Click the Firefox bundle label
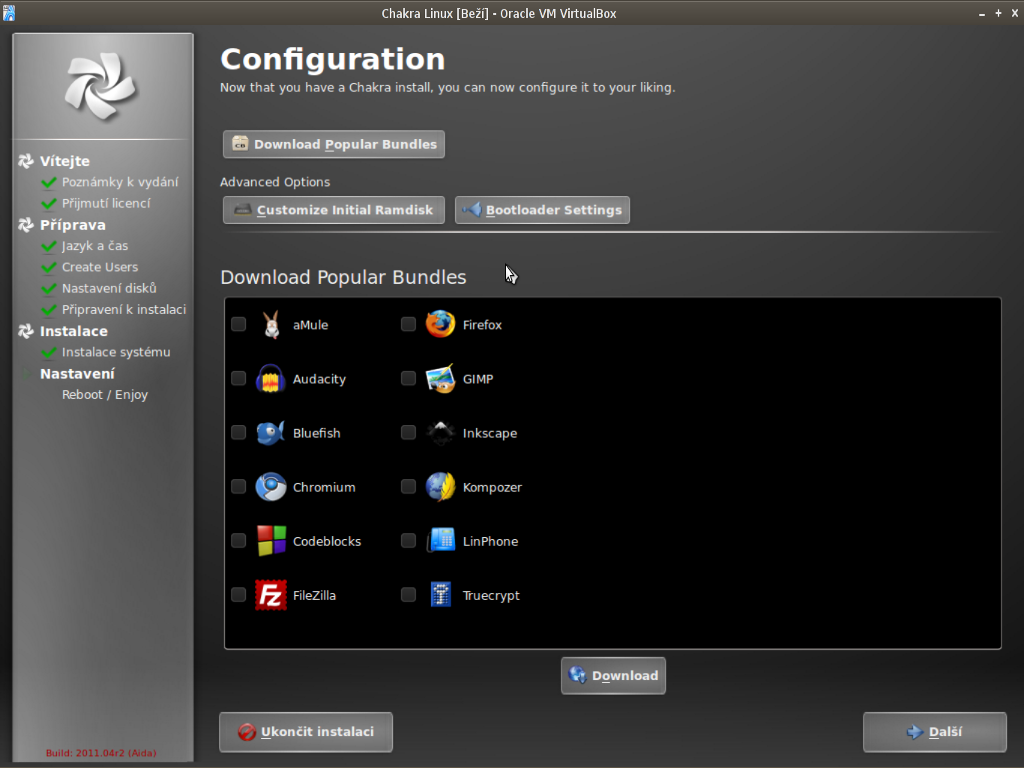Screen dimensions: 1024x768 tap(482, 325)
